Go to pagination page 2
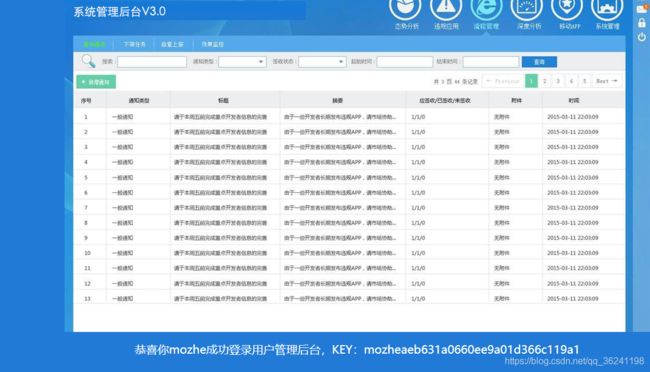Screen dimensions: 650x372 545,81
